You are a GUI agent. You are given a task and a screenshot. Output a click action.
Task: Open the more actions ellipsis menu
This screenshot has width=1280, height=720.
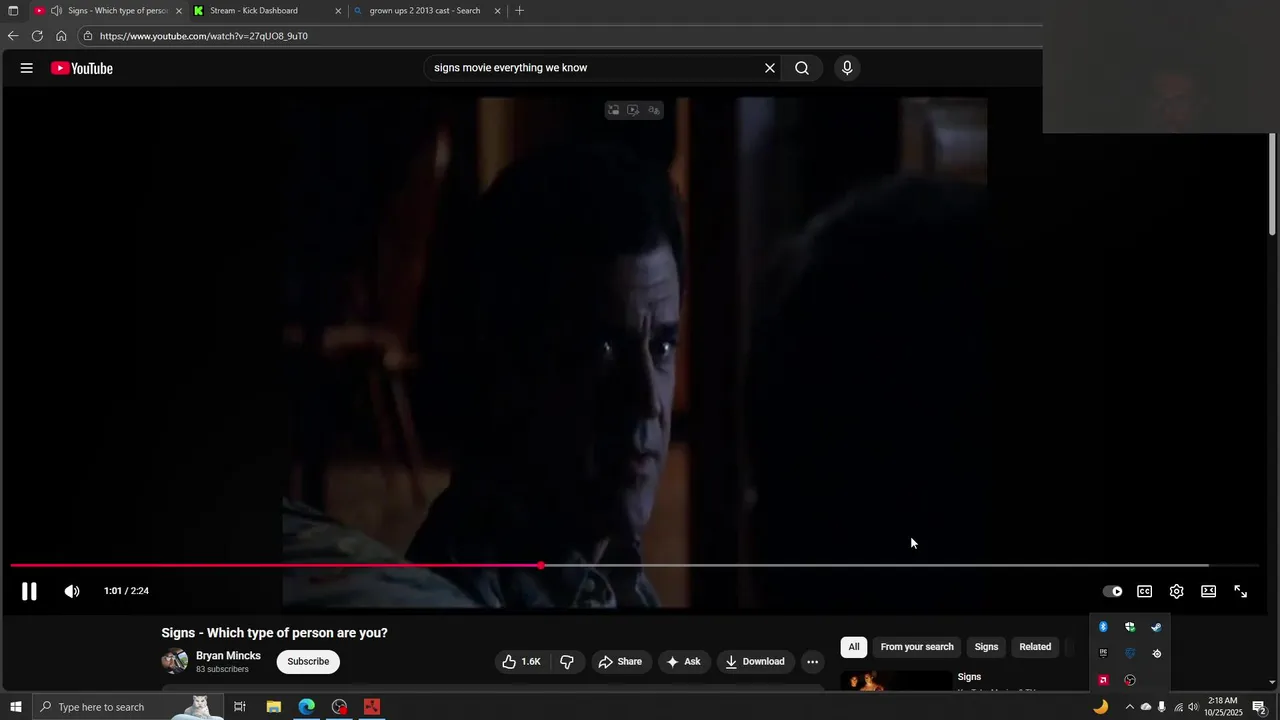pyautogui.click(x=812, y=662)
